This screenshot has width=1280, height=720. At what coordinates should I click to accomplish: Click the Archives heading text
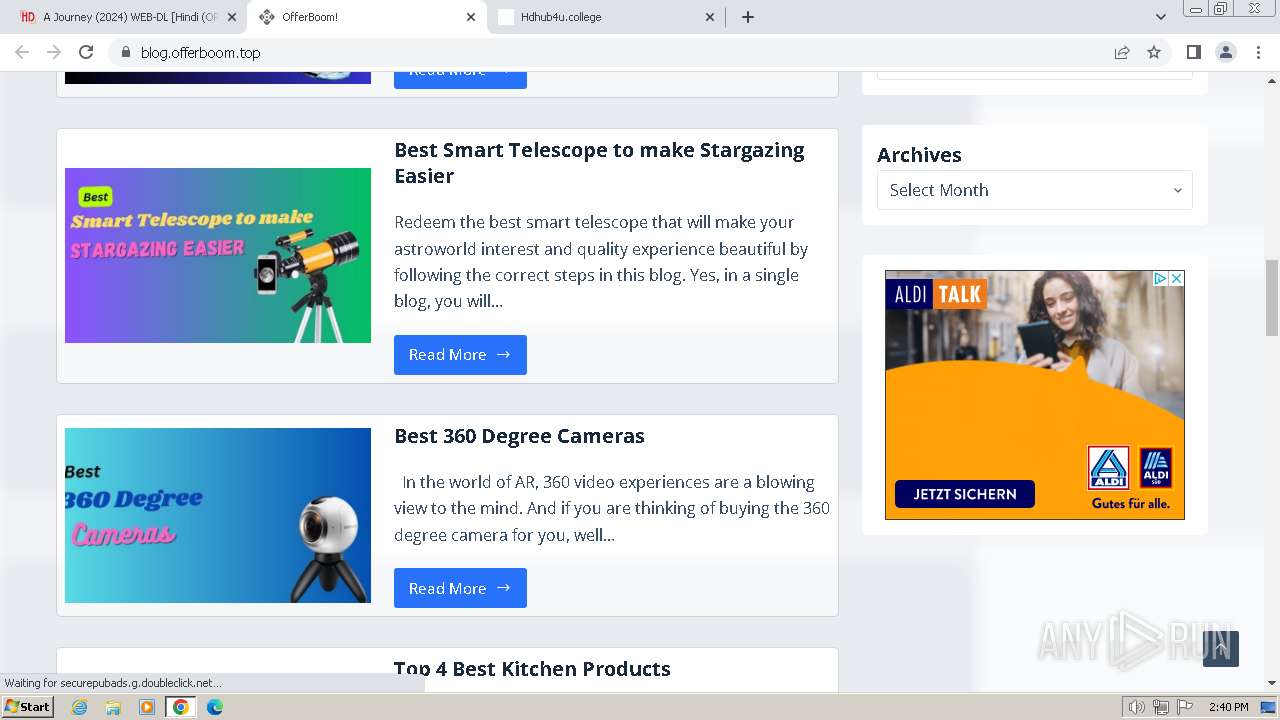click(x=919, y=155)
